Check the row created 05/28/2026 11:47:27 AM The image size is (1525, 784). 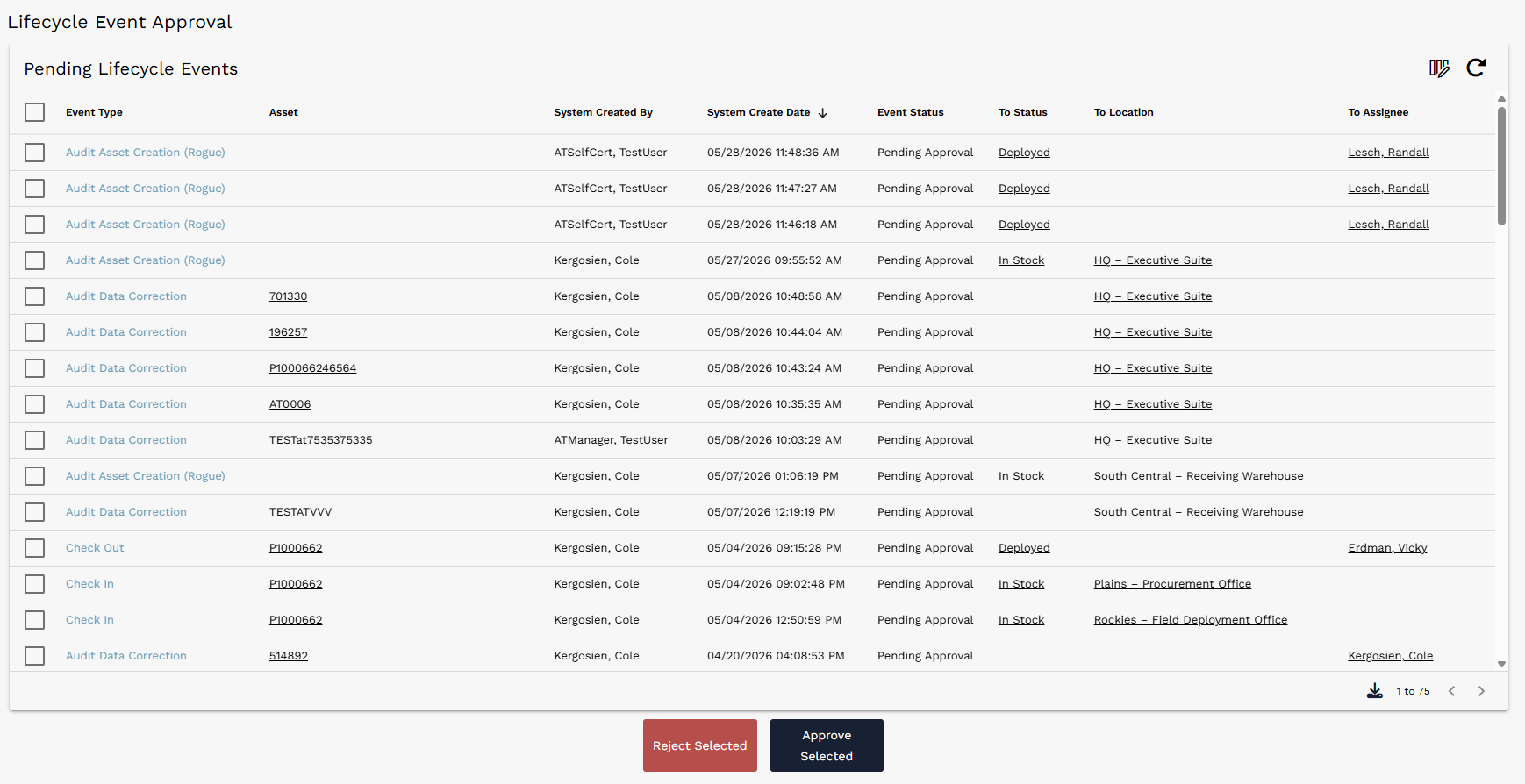pyautogui.click(x=35, y=189)
